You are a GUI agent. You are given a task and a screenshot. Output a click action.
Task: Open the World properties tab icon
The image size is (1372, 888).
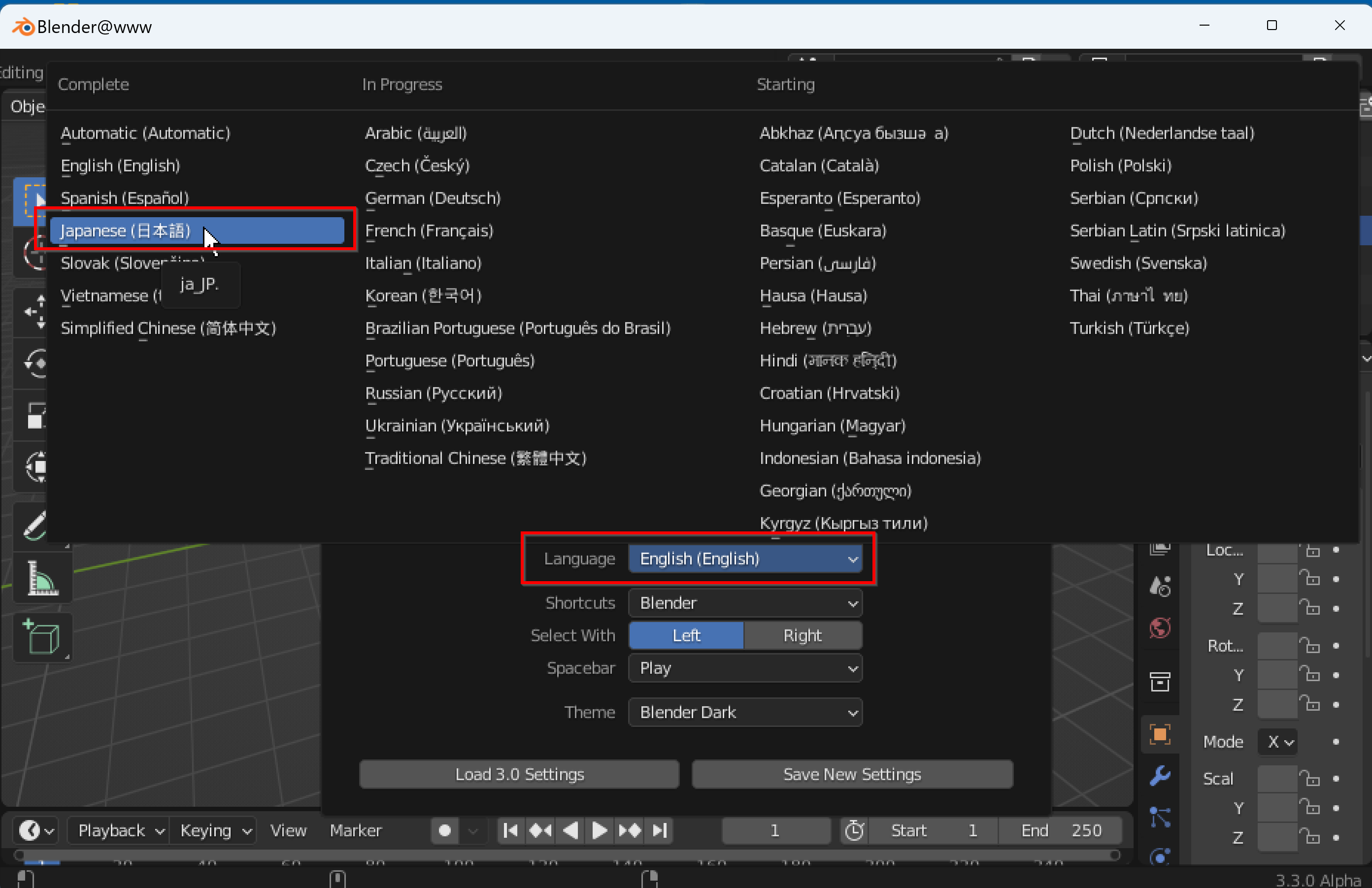click(1160, 627)
